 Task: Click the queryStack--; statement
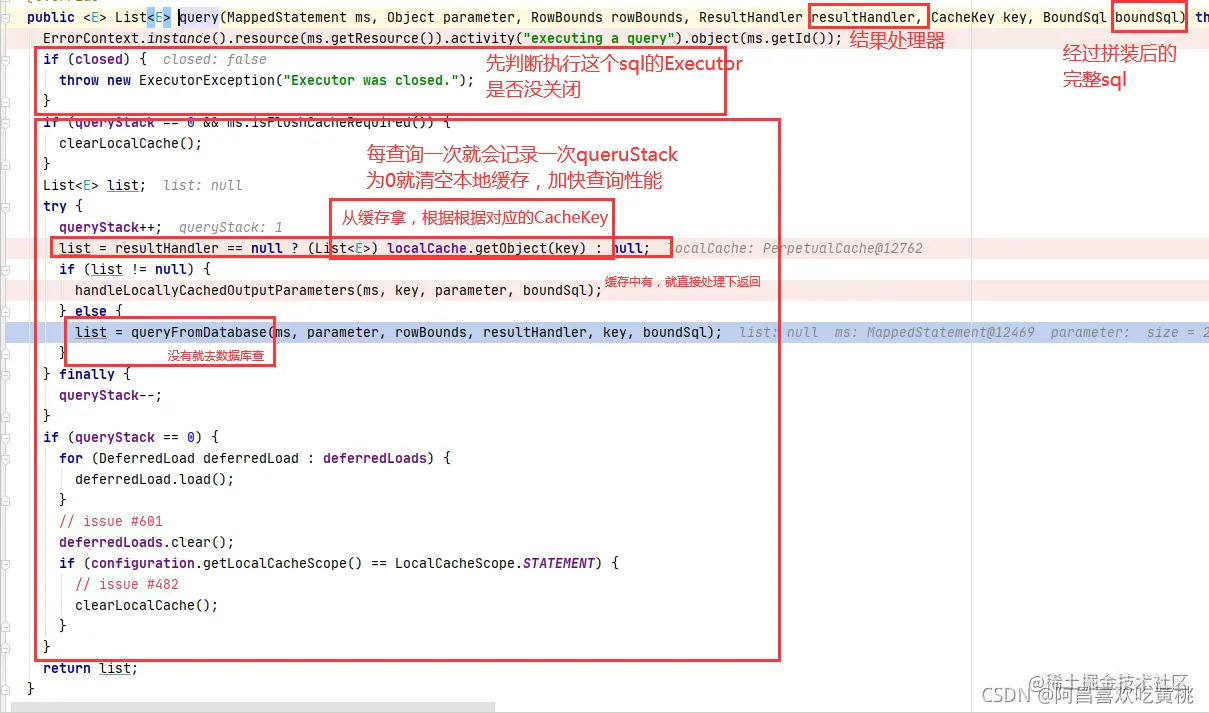point(111,395)
